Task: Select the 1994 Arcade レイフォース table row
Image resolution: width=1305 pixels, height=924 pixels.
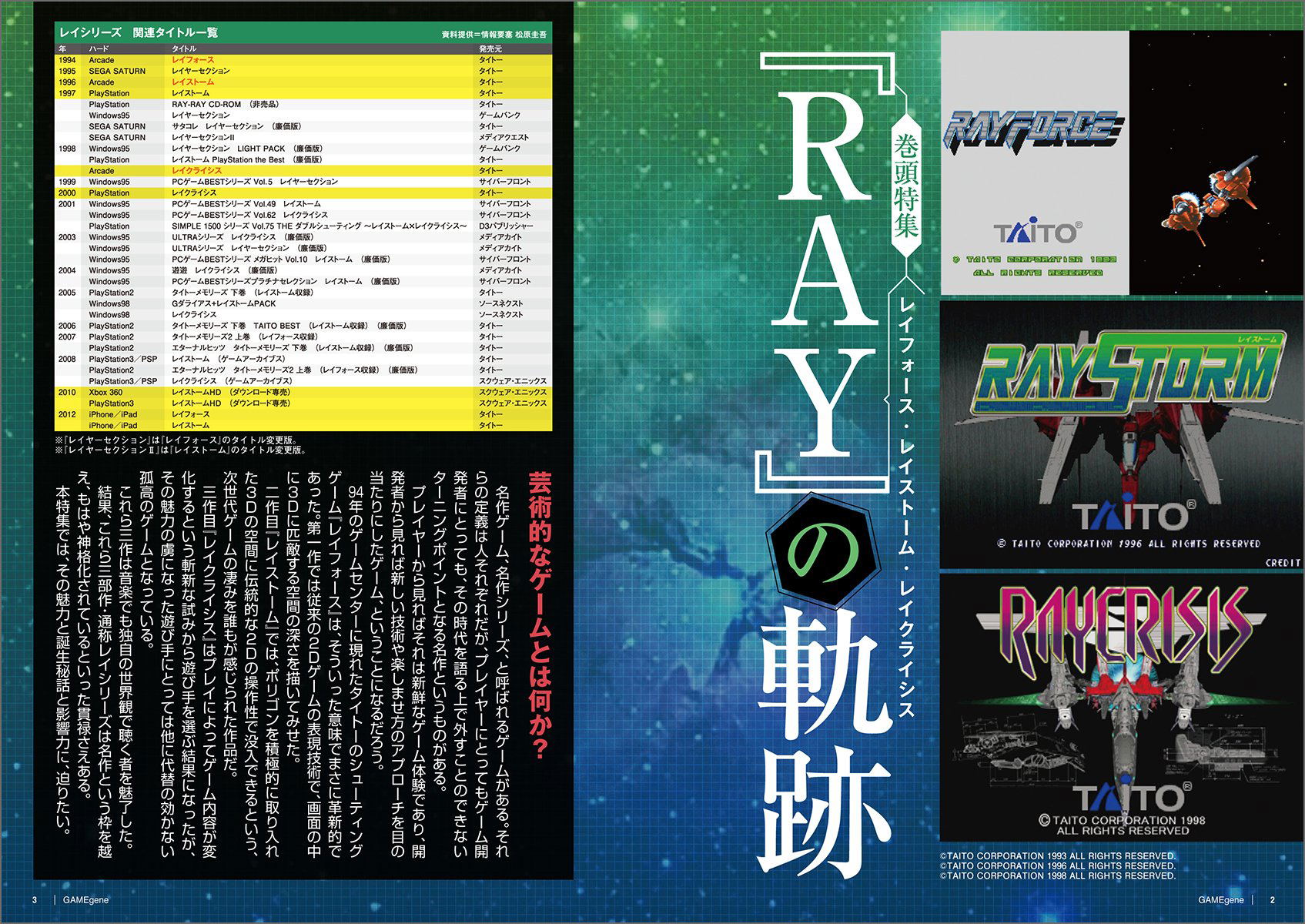Action: (x=303, y=60)
